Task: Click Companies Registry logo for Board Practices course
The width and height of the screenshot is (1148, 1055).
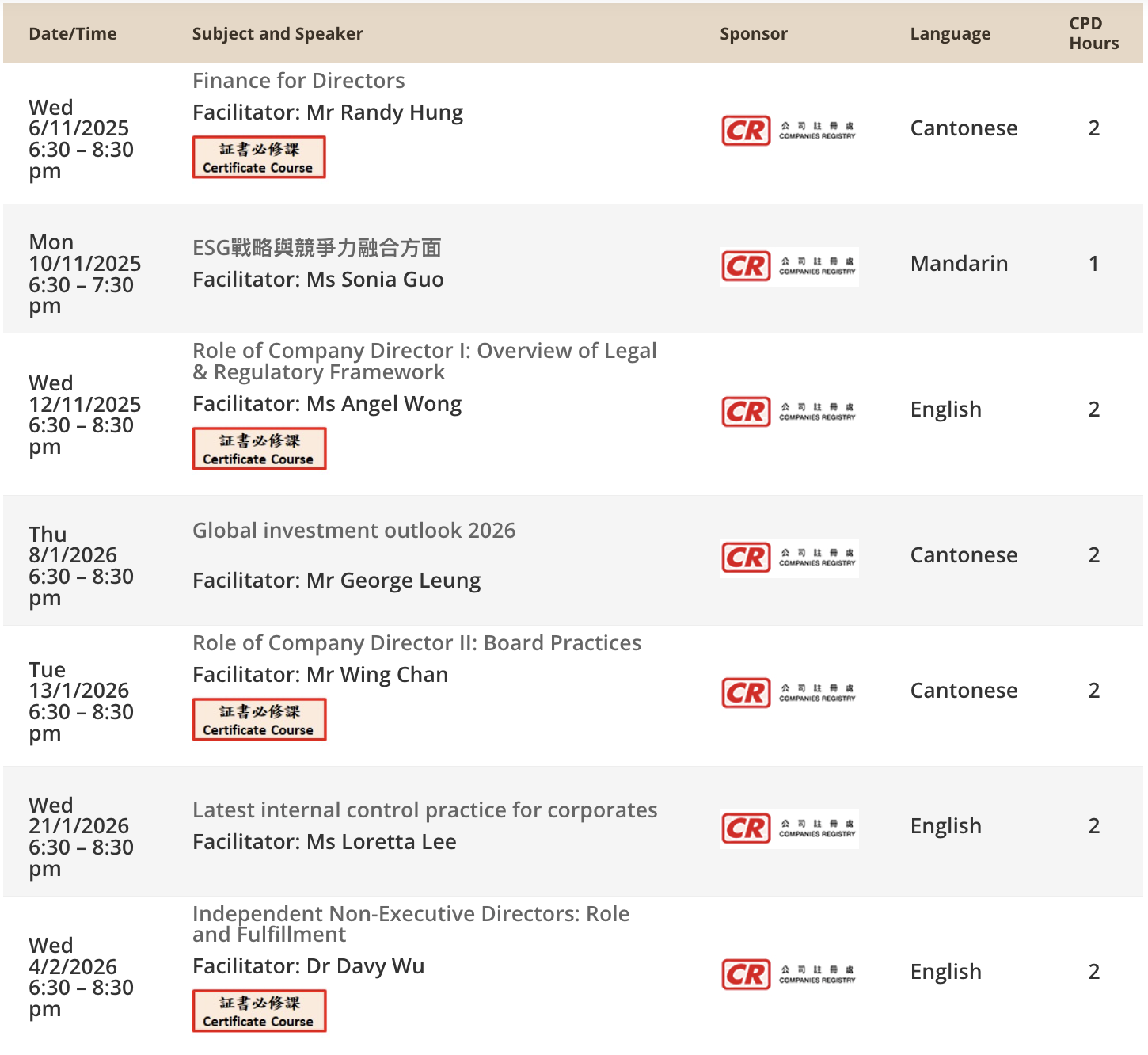Action: point(789,693)
